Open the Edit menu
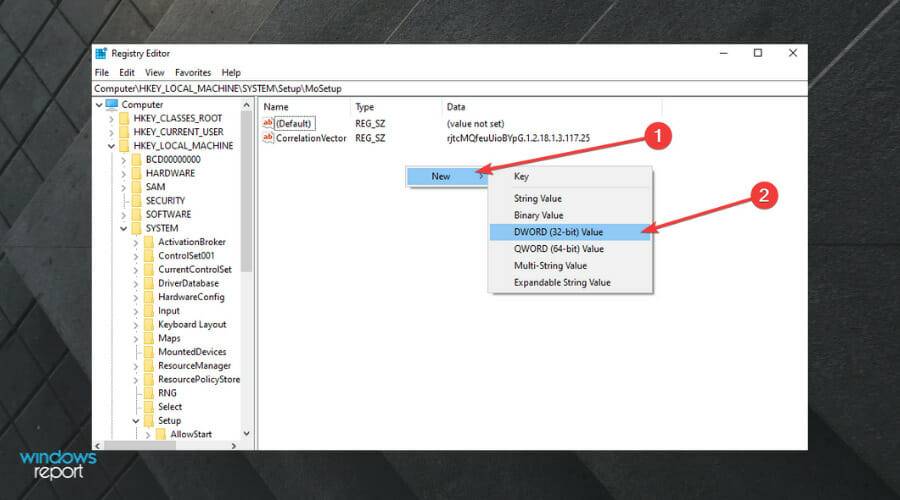The height and width of the screenshot is (500, 900). tap(127, 73)
